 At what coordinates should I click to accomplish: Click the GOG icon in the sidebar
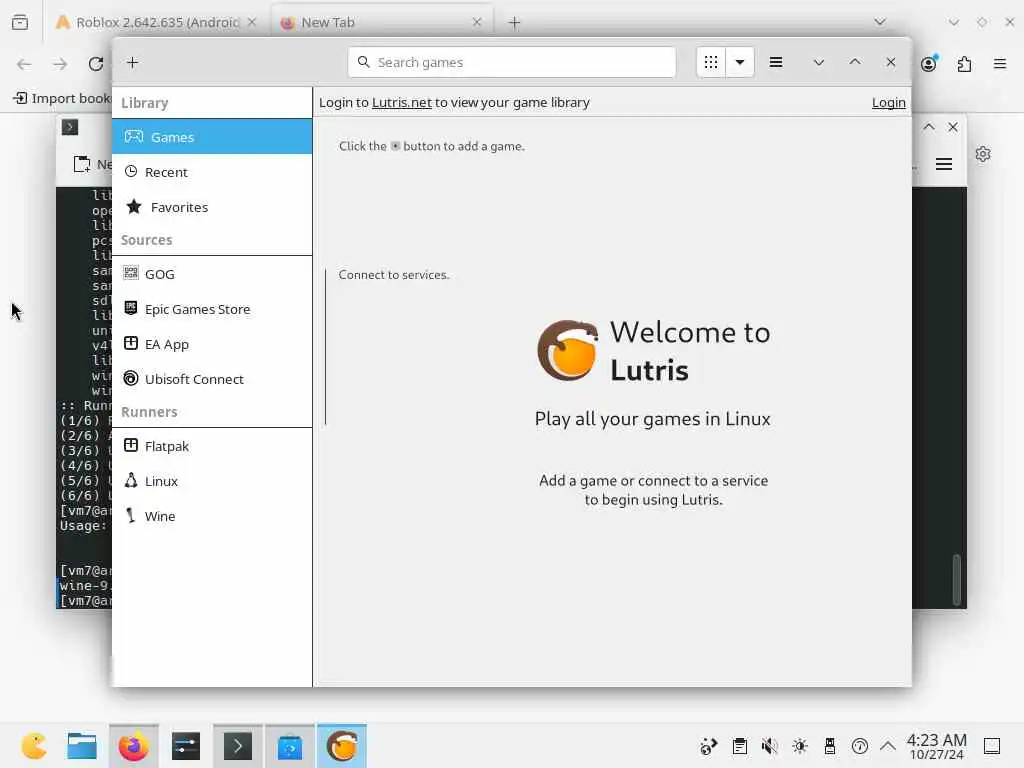click(131, 273)
